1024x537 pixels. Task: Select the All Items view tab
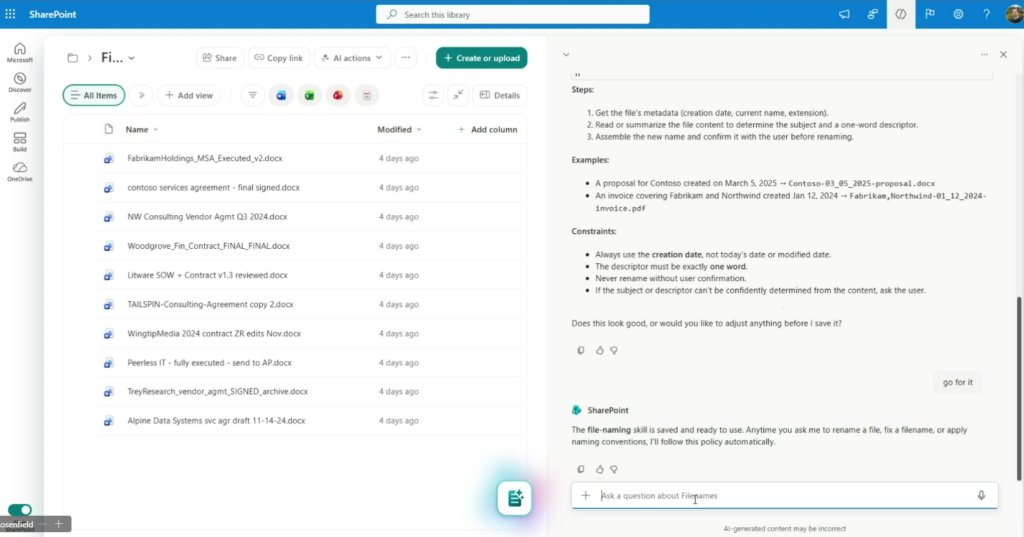pos(94,95)
